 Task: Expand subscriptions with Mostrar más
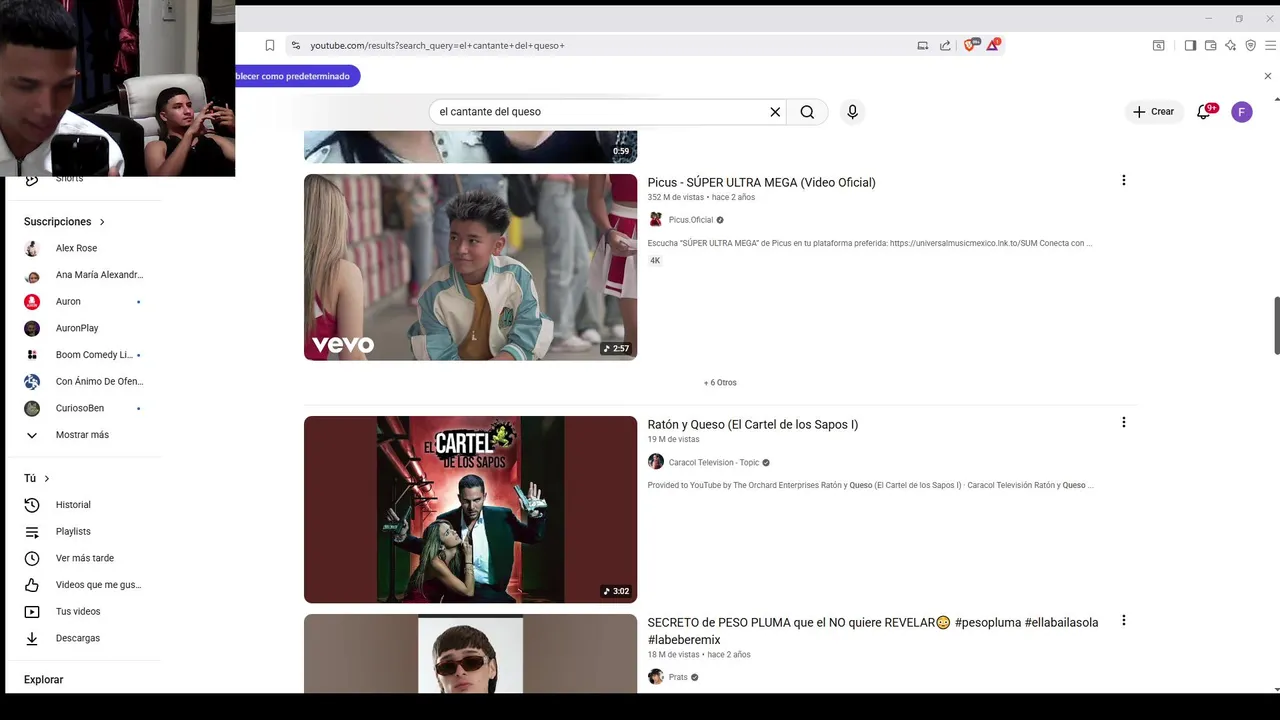pyautogui.click(x=84, y=435)
